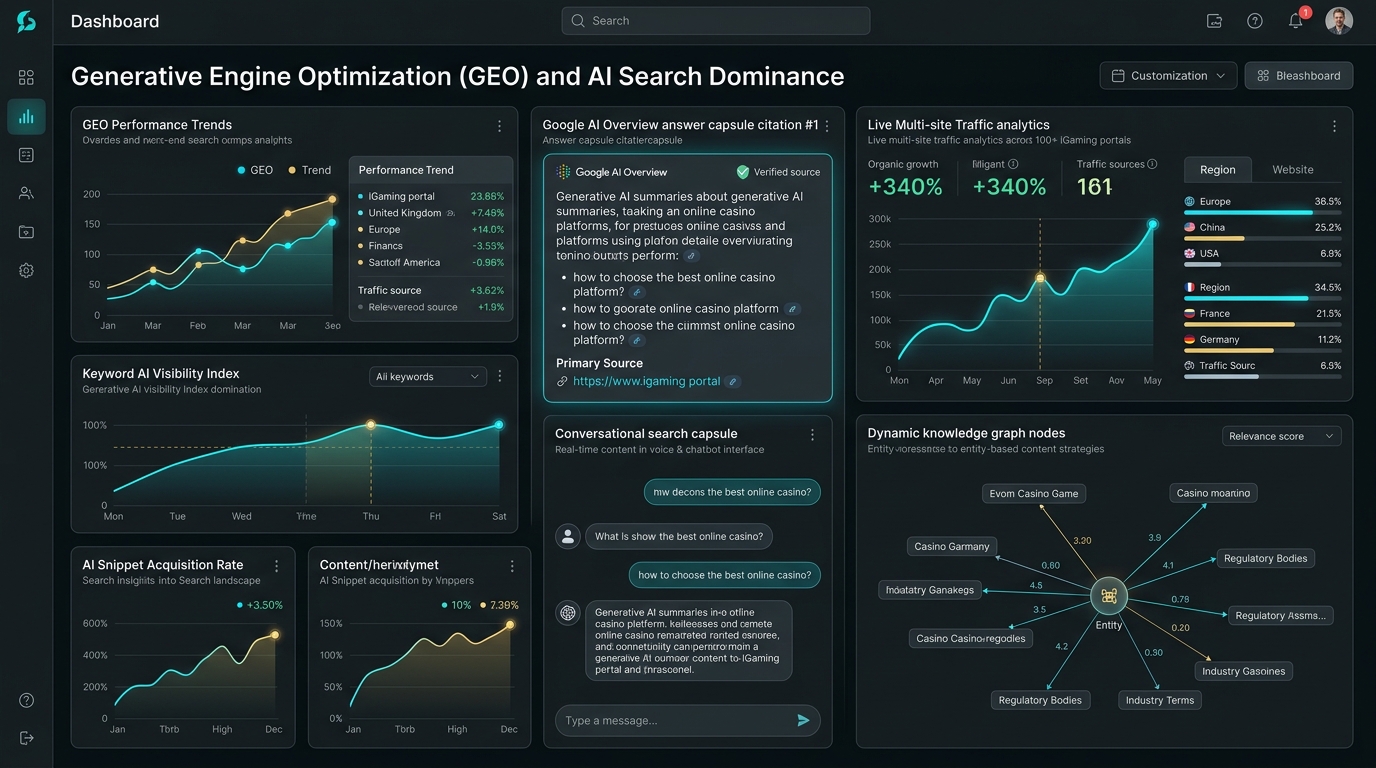Open the calendar icon in left sidebar

tap(26, 155)
